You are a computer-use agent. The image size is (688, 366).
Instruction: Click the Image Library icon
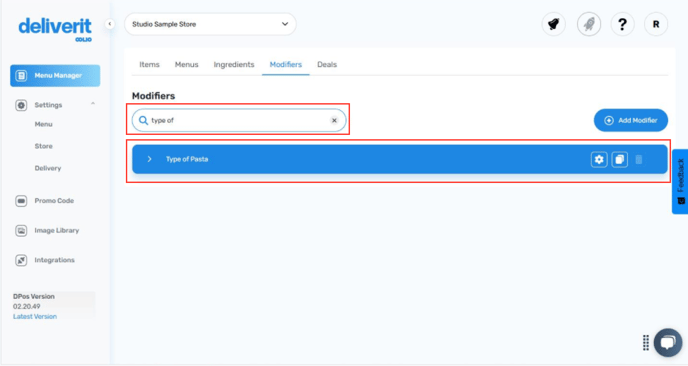click(21, 230)
